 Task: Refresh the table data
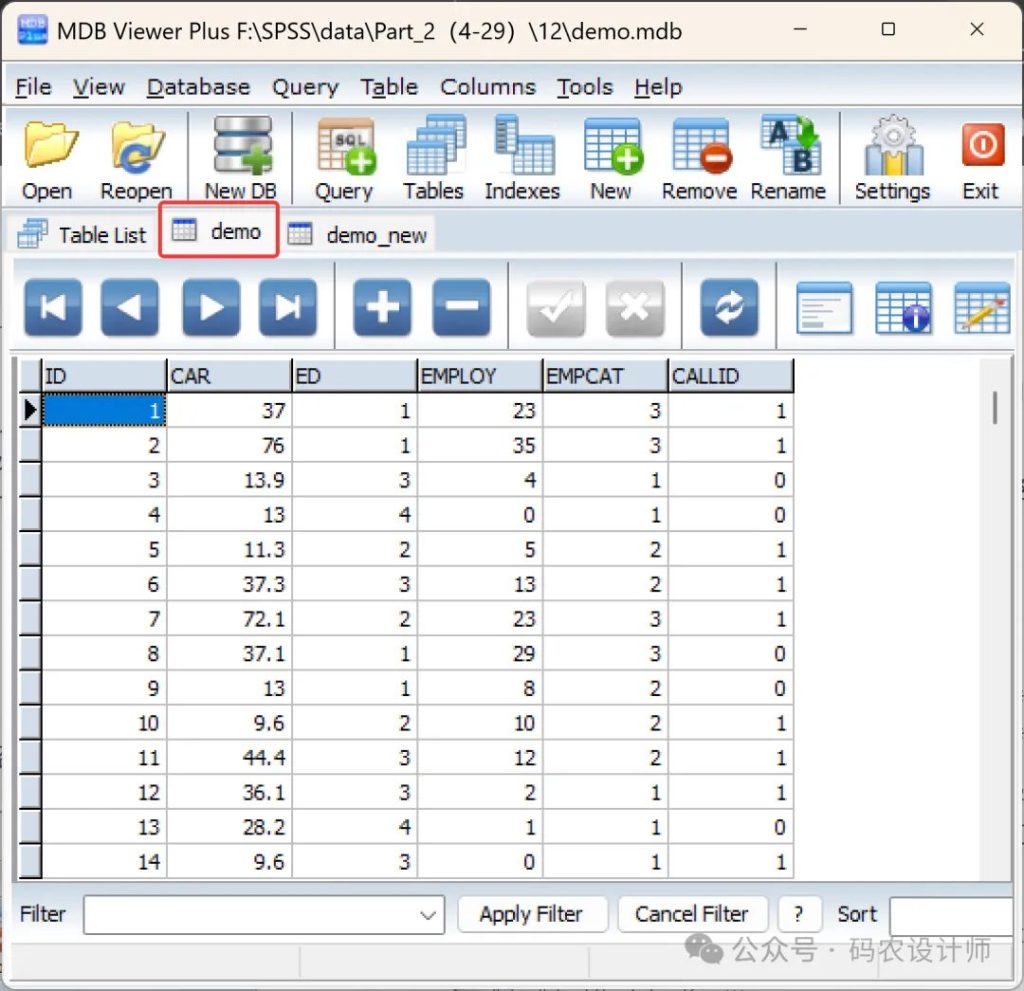tap(729, 307)
